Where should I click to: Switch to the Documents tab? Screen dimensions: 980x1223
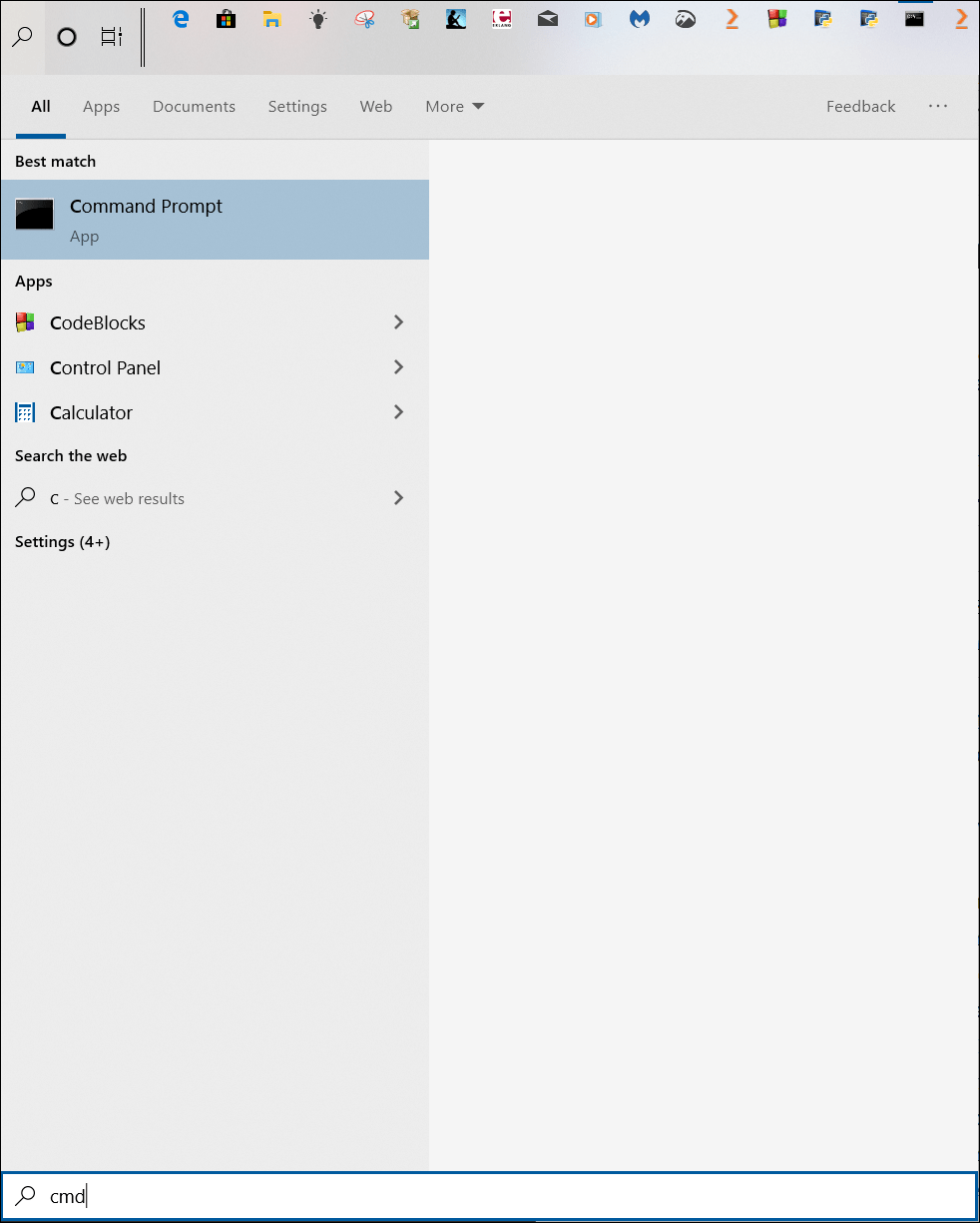coord(194,106)
